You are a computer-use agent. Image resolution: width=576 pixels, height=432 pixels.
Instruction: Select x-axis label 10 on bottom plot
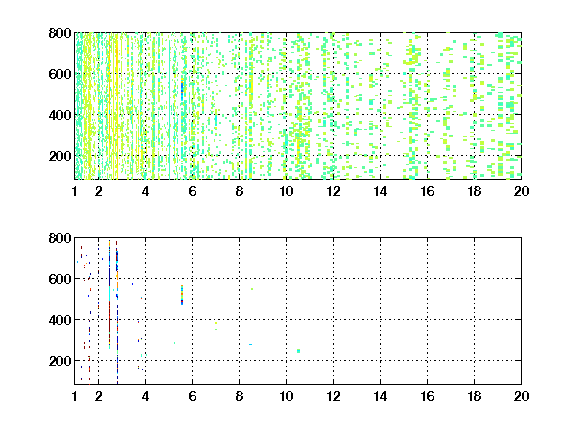286,396
